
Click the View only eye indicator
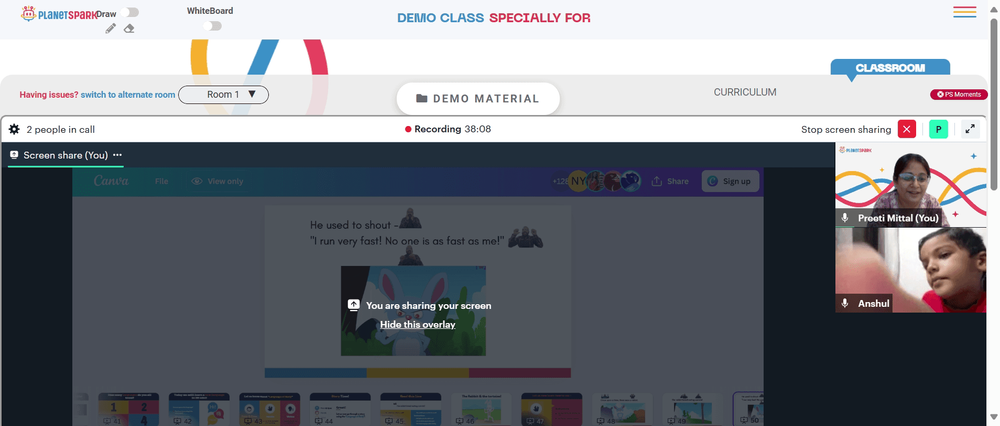coord(217,181)
